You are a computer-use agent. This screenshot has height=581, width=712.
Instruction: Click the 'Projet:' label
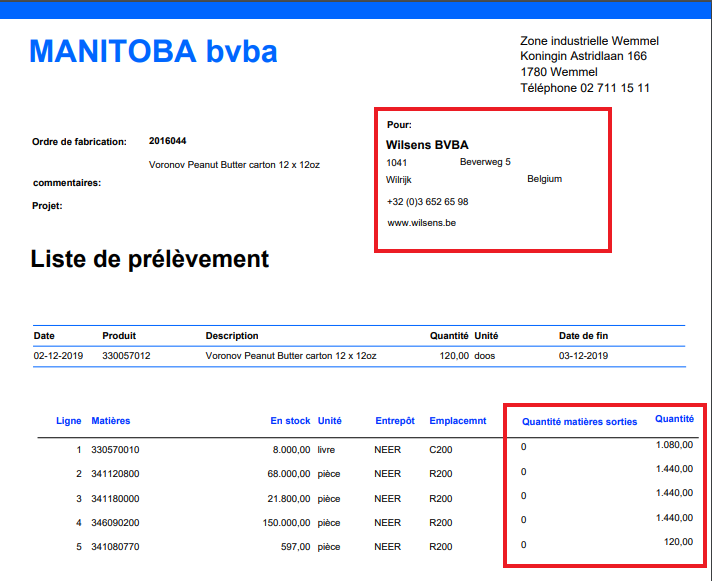point(47,206)
